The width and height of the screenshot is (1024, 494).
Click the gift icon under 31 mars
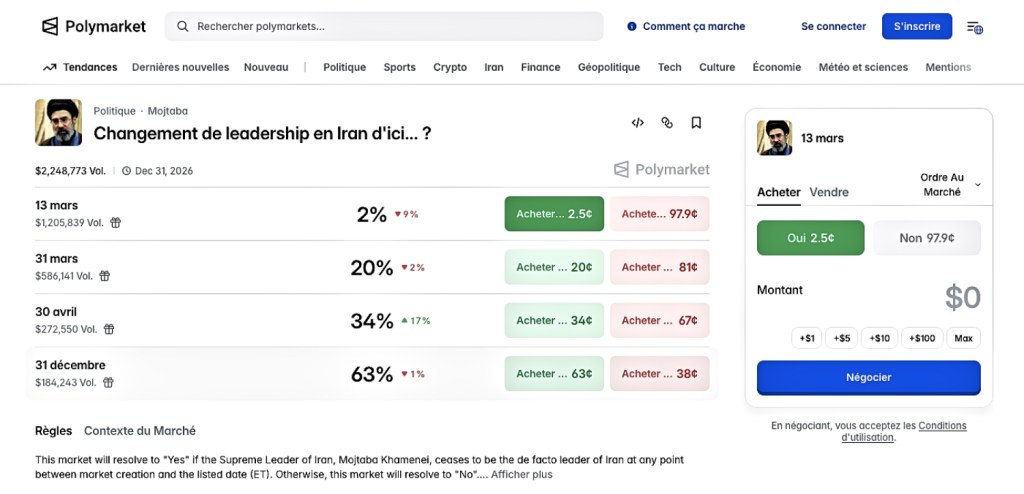tap(105, 276)
